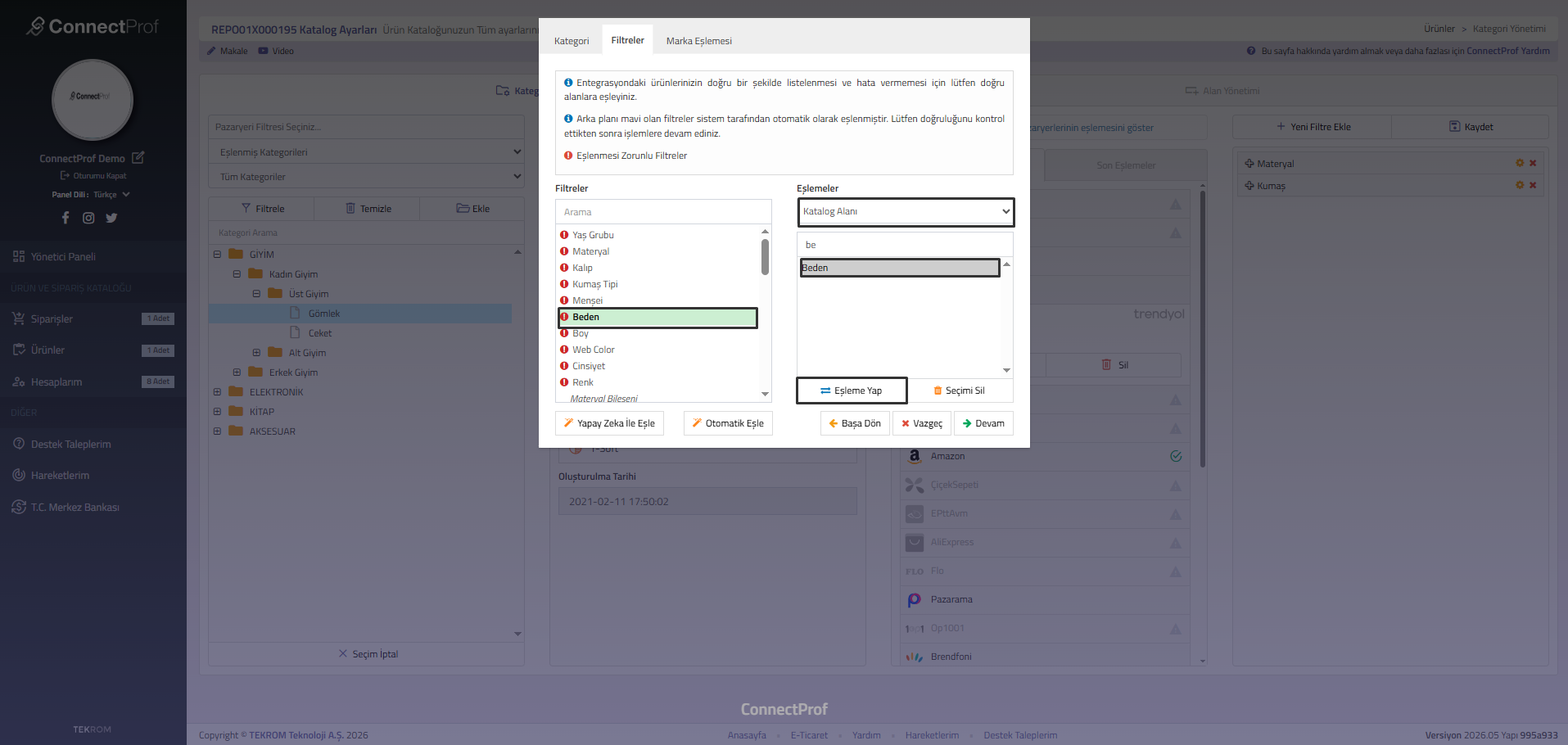
Task: Click the Ekle folder button
Action: point(472,209)
